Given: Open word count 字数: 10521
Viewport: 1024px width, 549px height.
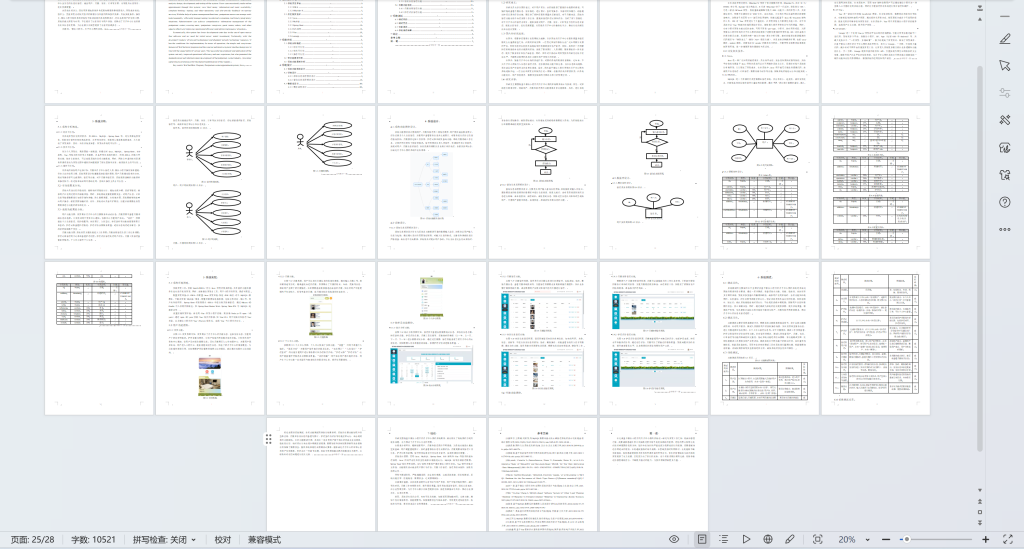Looking at the screenshot, I should click(93, 540).
